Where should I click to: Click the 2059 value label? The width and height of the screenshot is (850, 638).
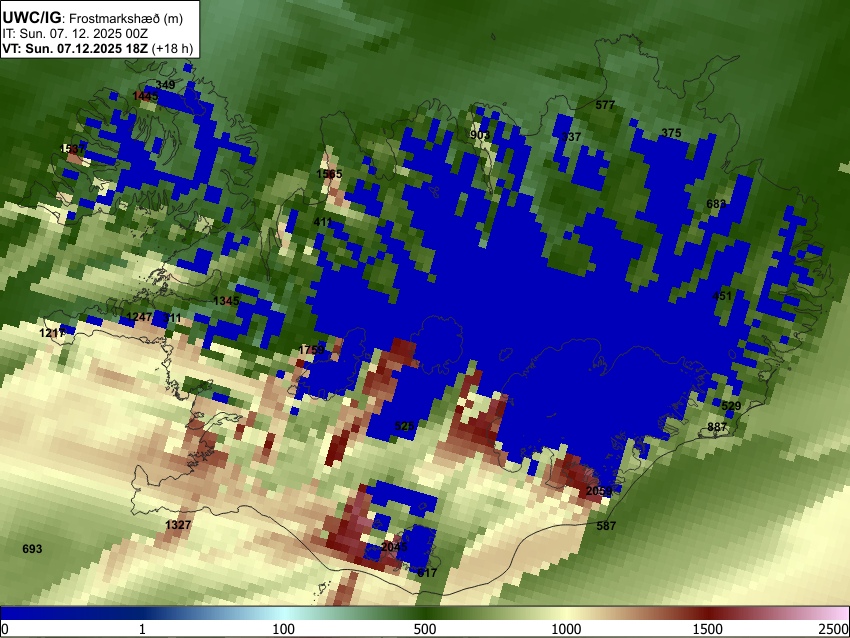click(599, 491)
